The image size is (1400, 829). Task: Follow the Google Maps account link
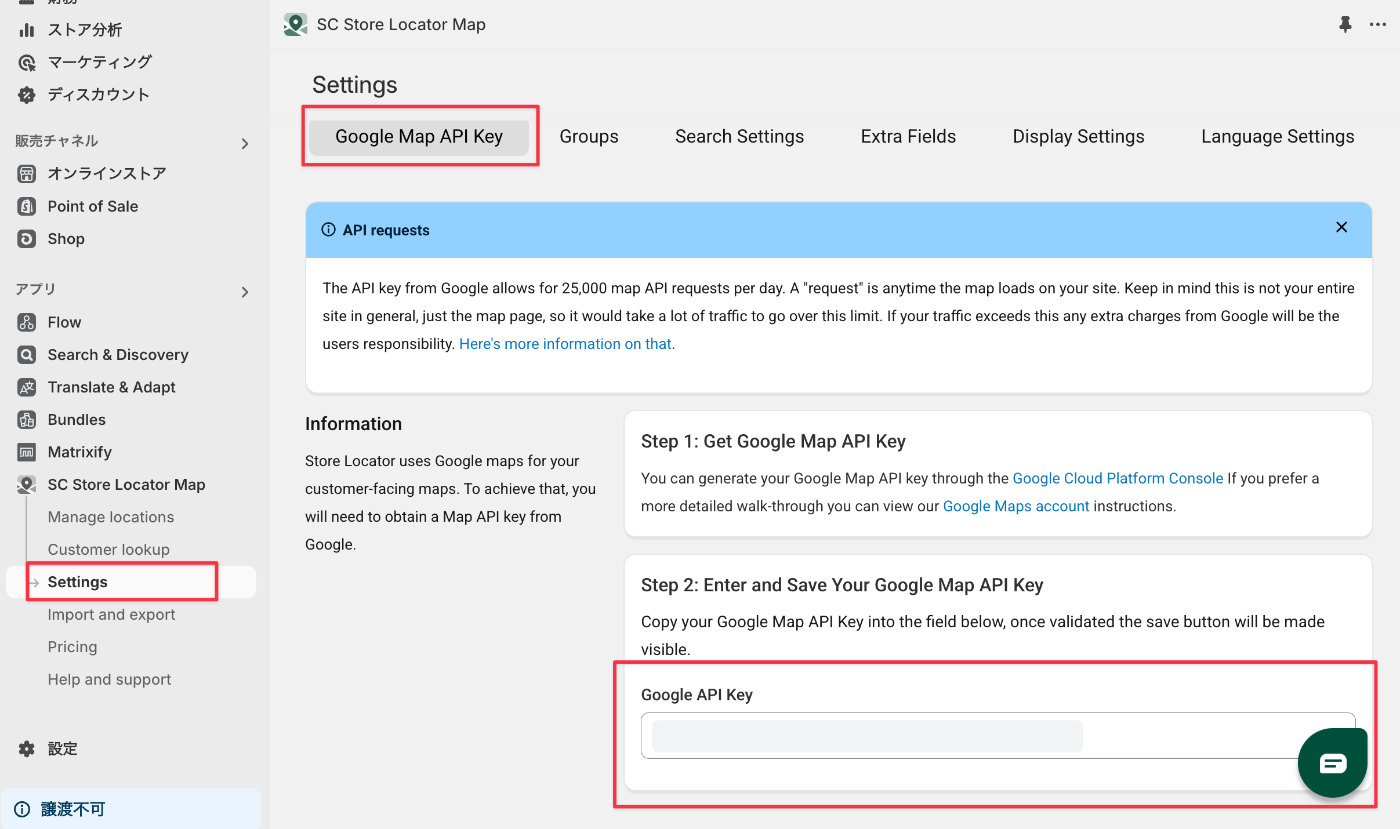point(1016,506)
